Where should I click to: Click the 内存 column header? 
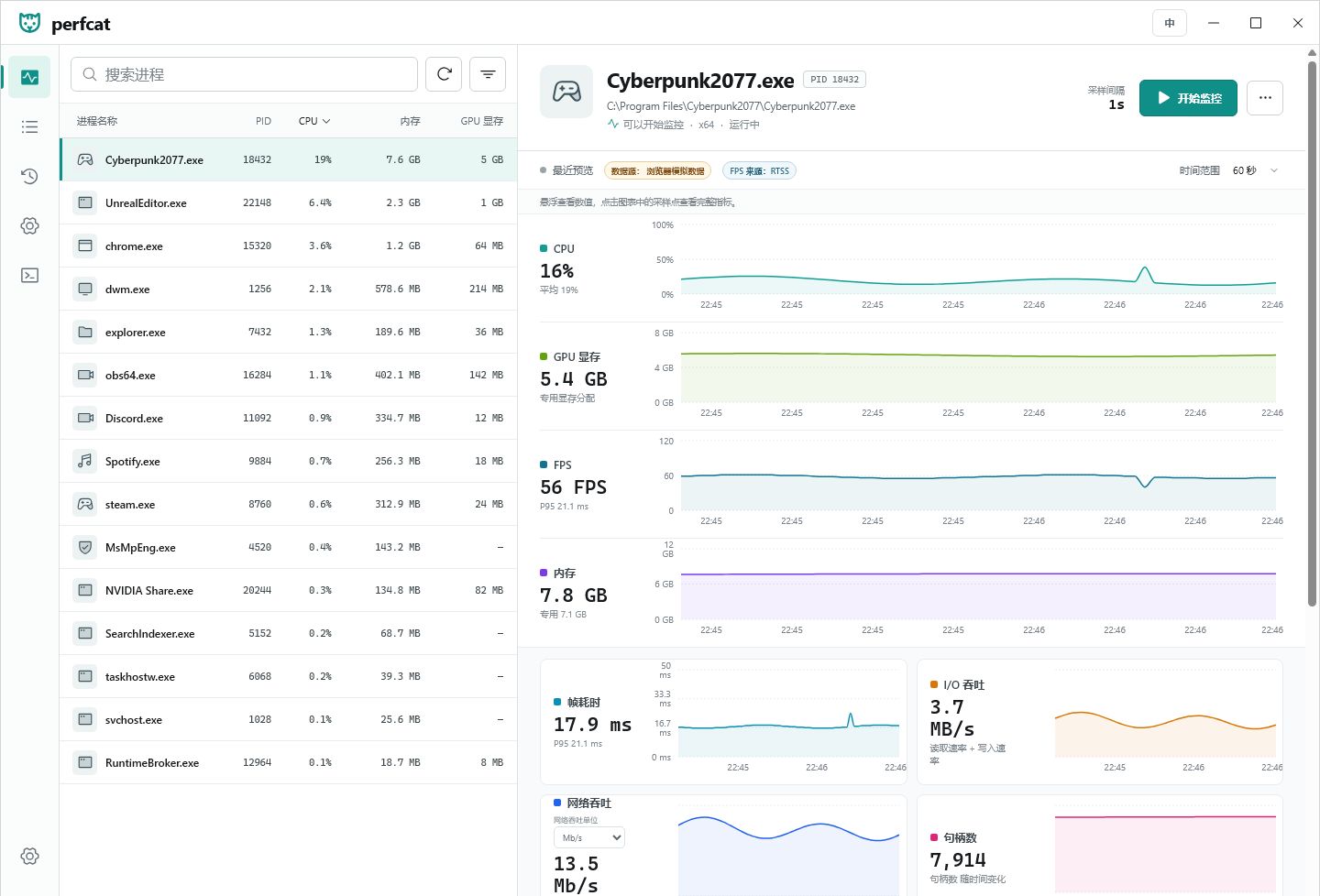click(x=410, y=121)
